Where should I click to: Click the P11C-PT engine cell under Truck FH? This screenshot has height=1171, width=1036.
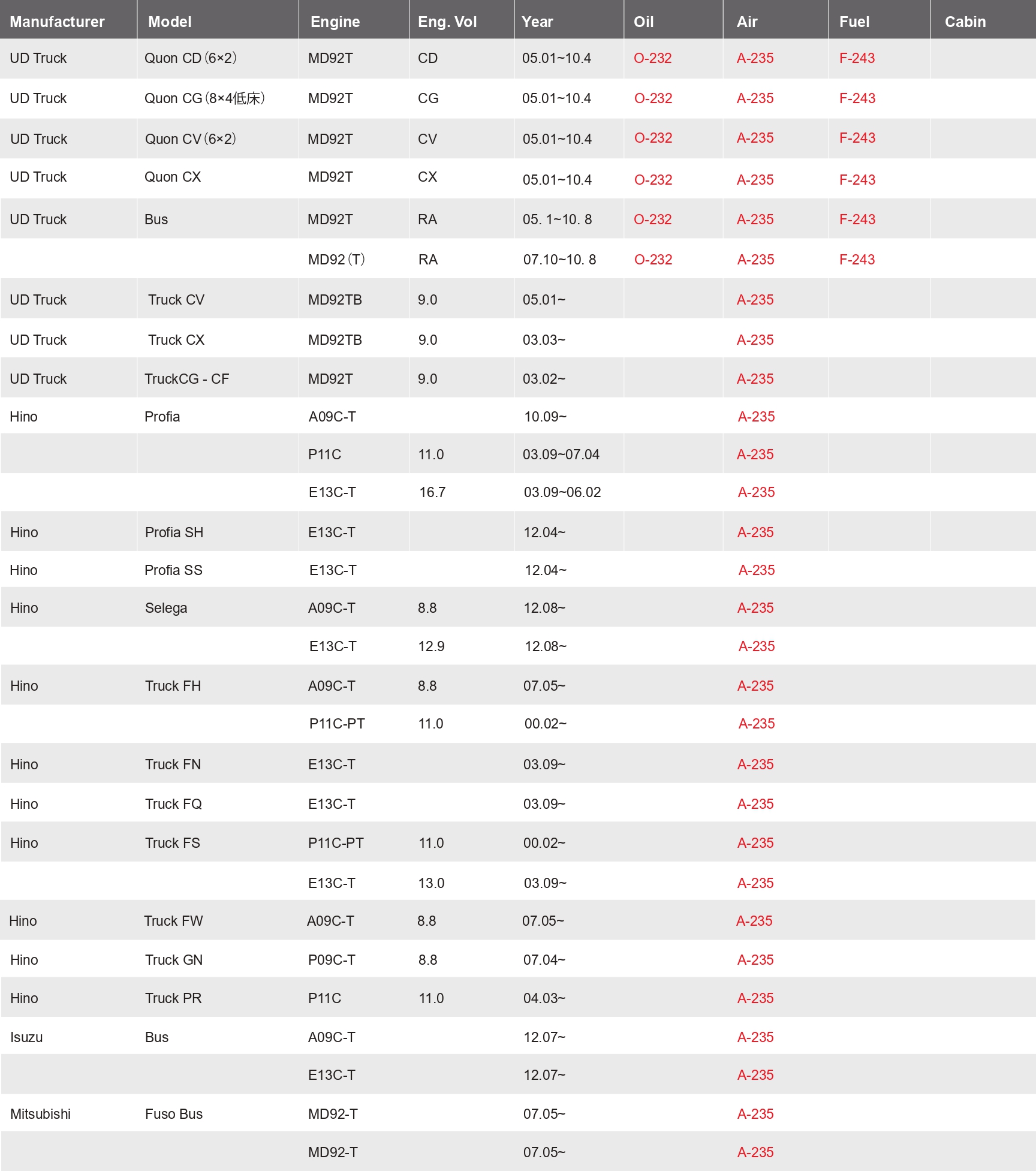point(337,724)
